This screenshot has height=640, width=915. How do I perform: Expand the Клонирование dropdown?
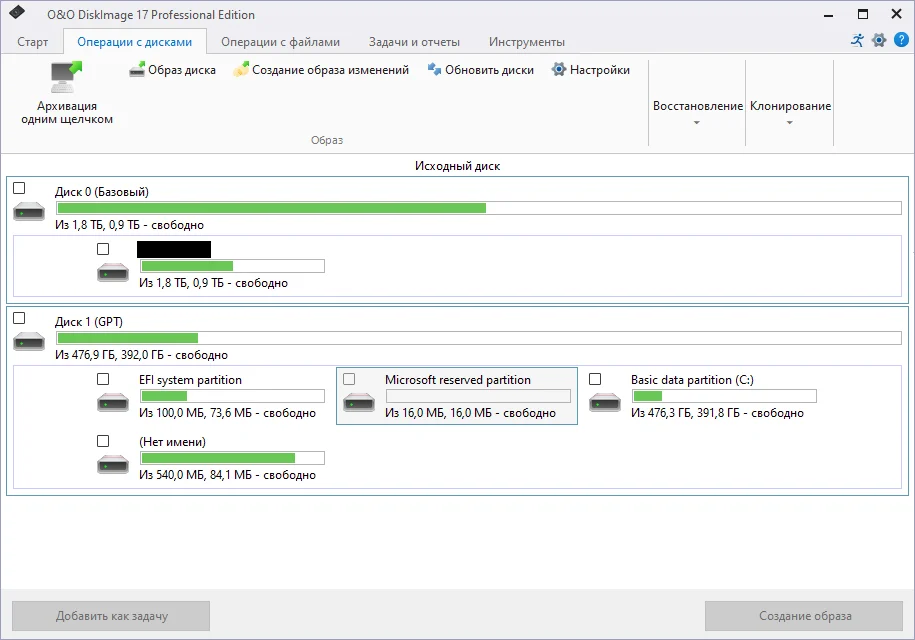tap(790, 112)
